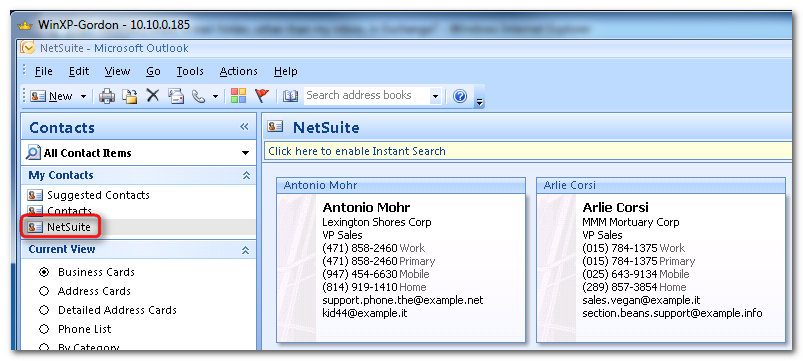
Task: Select the By Category view radio
Action: tap(44, 347)
